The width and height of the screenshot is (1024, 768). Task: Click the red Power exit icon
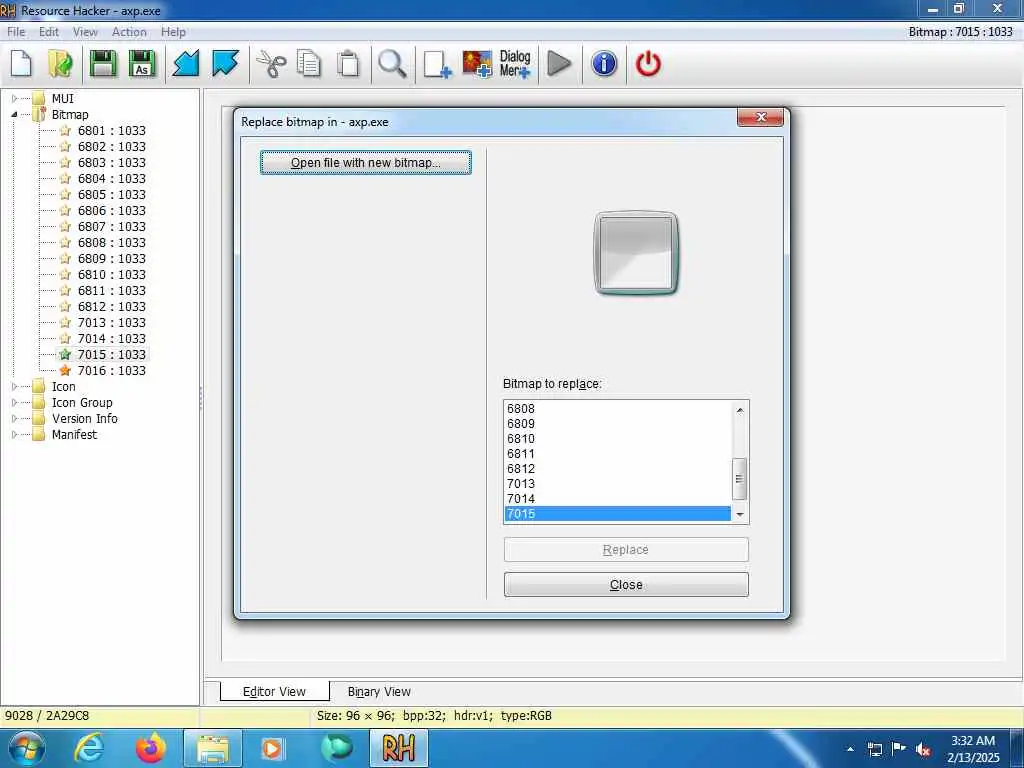point(648,64)
